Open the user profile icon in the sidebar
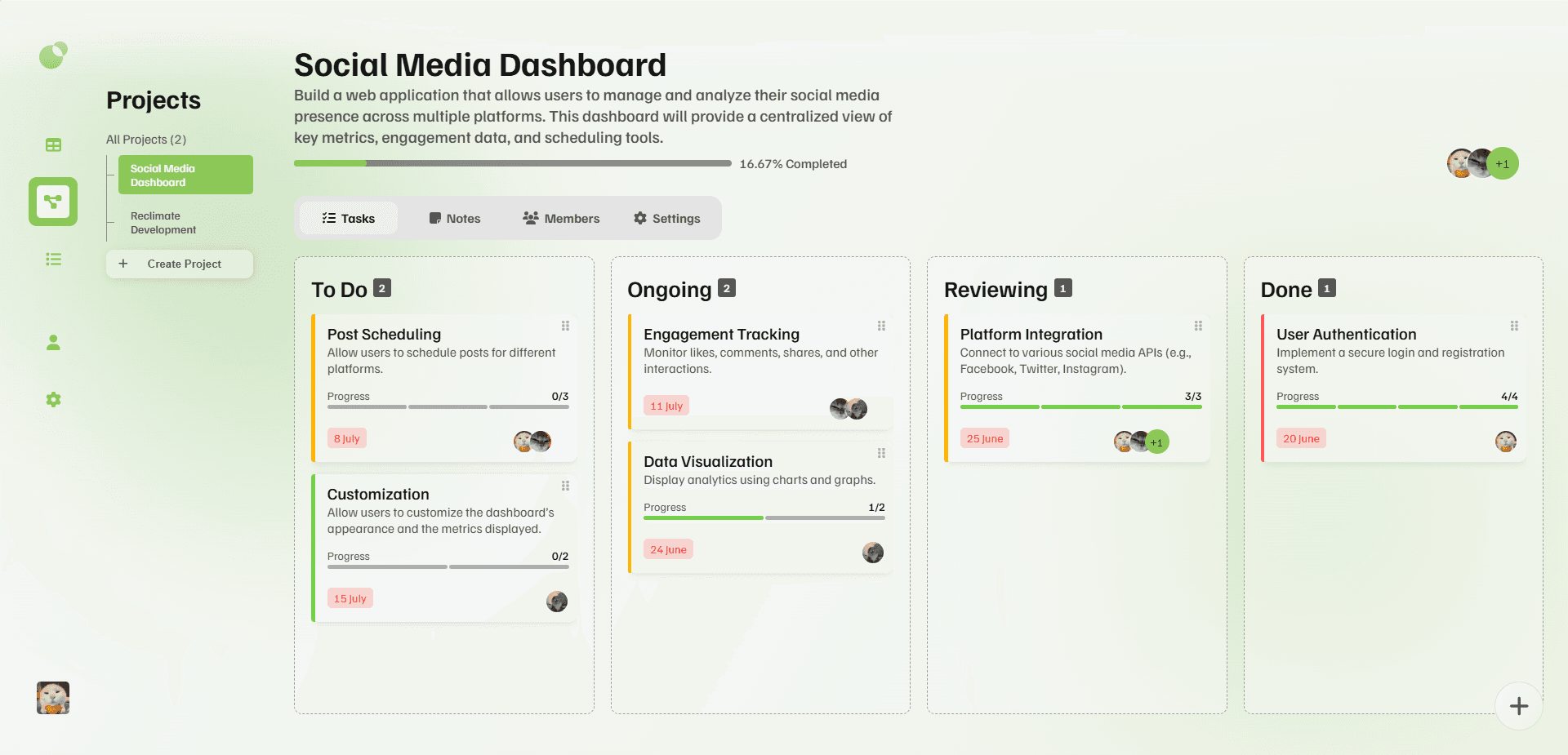This screenshot has height=755, width=1568. click(x=52, y=343)
